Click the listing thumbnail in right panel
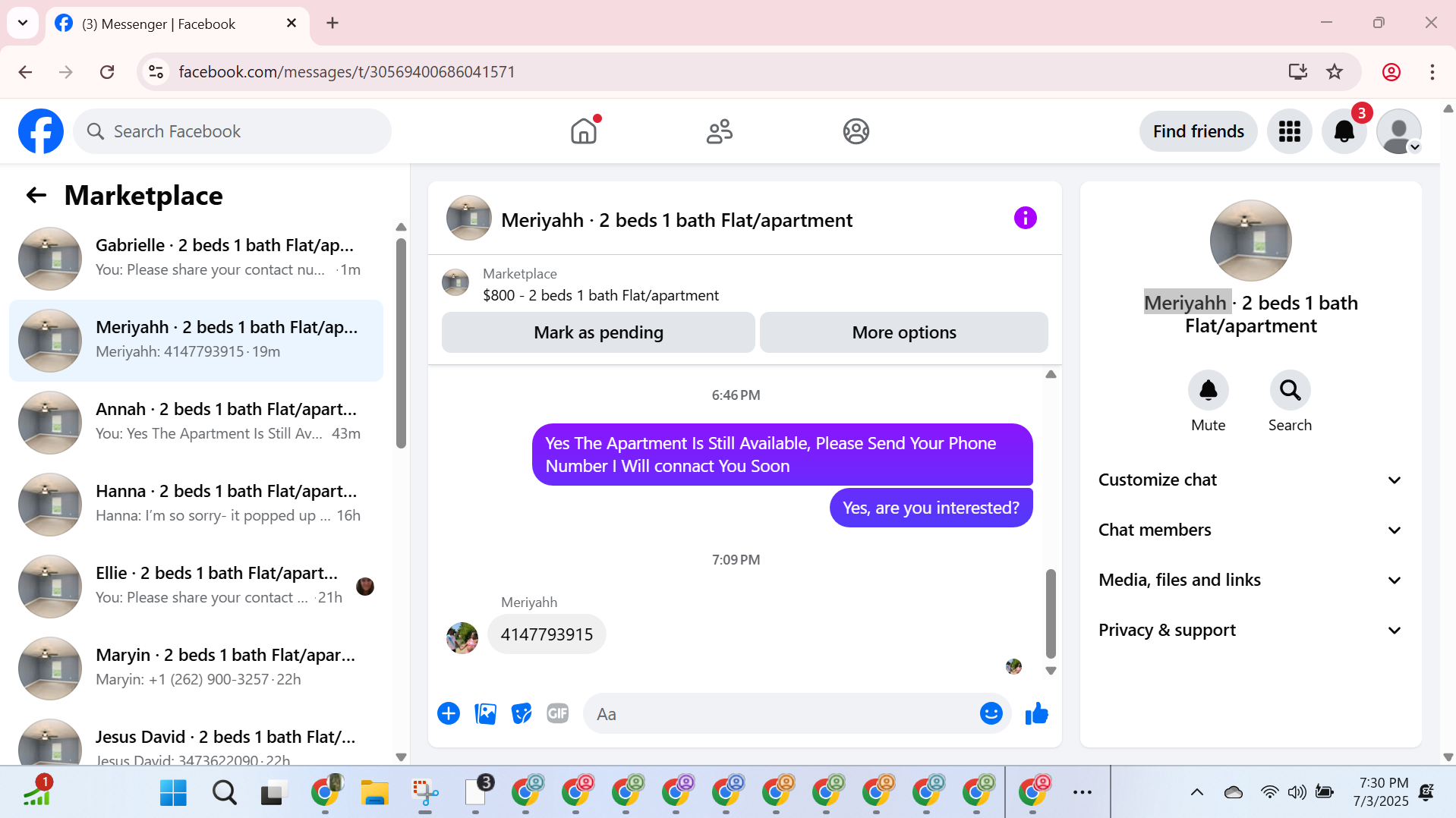 tap(1250, 241)
